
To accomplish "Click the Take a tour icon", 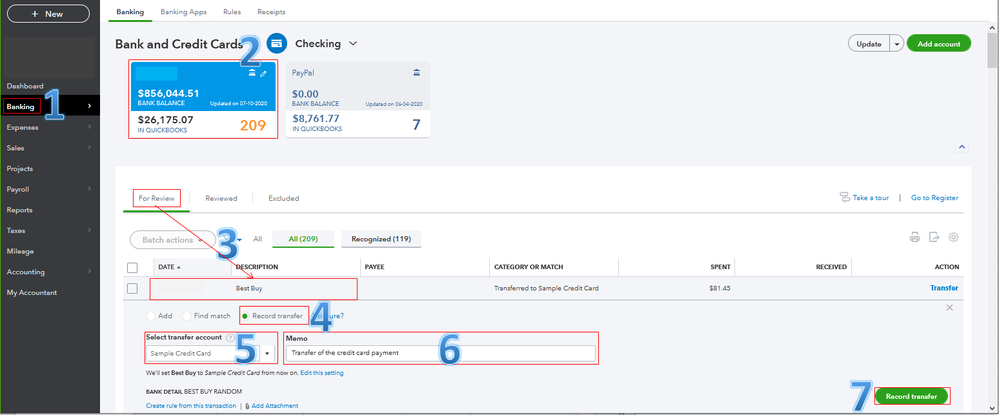I will coord(845,198).
